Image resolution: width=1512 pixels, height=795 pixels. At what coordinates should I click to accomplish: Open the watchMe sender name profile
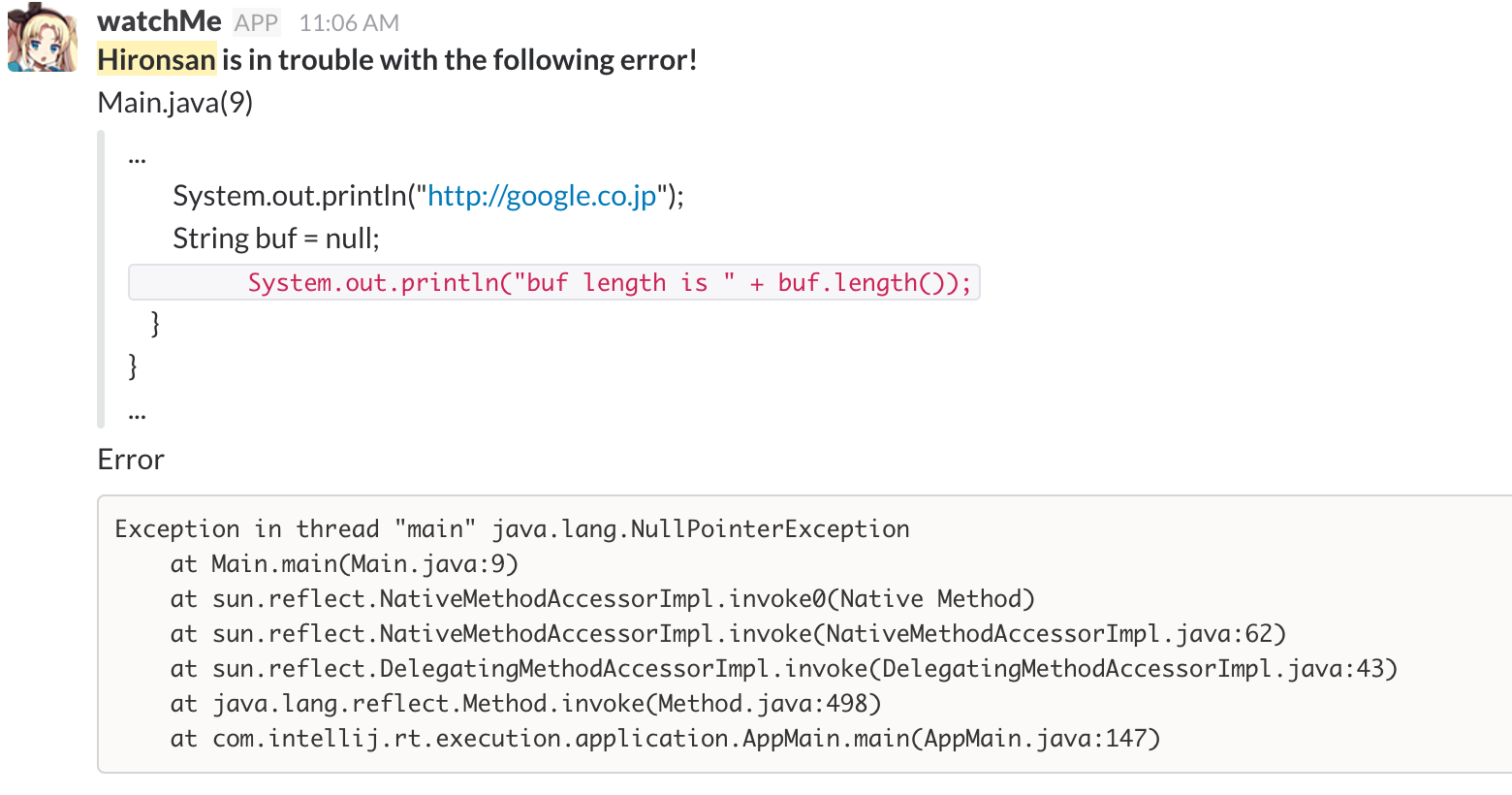point(159,21)
